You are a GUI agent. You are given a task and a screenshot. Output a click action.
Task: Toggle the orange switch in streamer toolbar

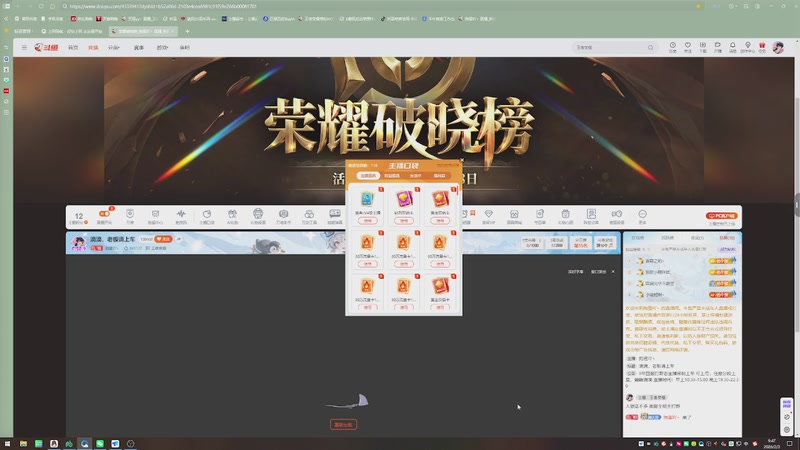point(104,214)
